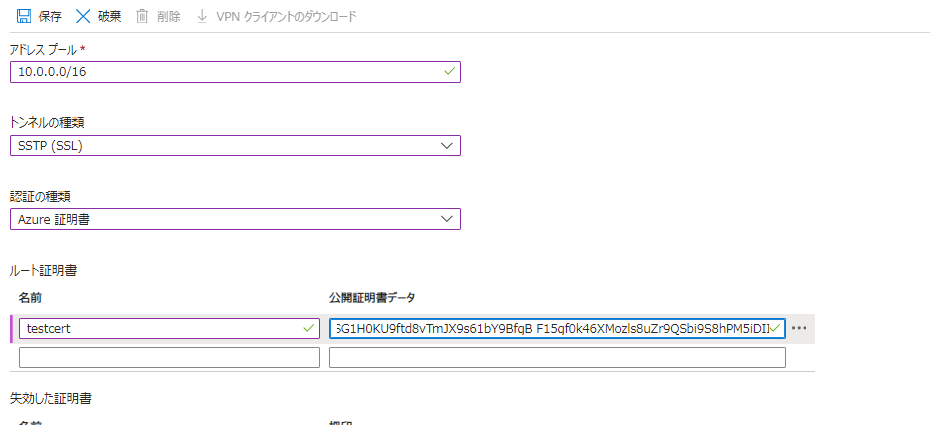Click the public certificate data field for testcert
The width and height of the screenshot is (930, 425).
tap(558, 328)
